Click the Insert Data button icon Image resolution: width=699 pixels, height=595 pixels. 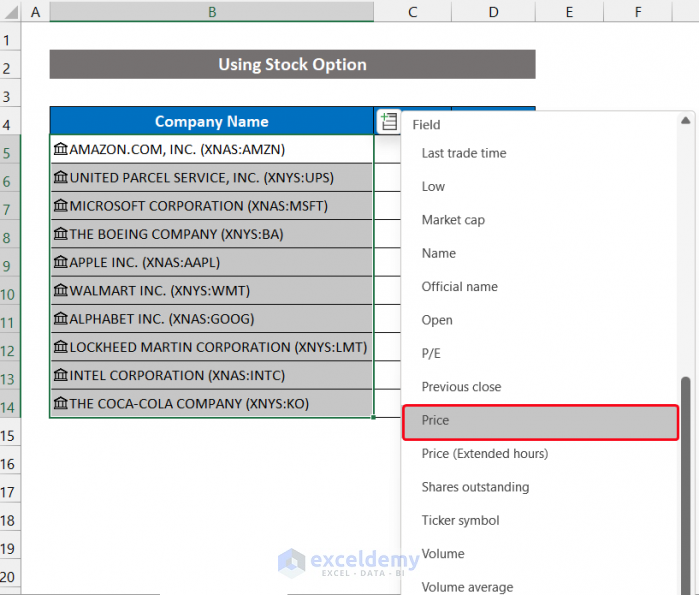point(389,121)
